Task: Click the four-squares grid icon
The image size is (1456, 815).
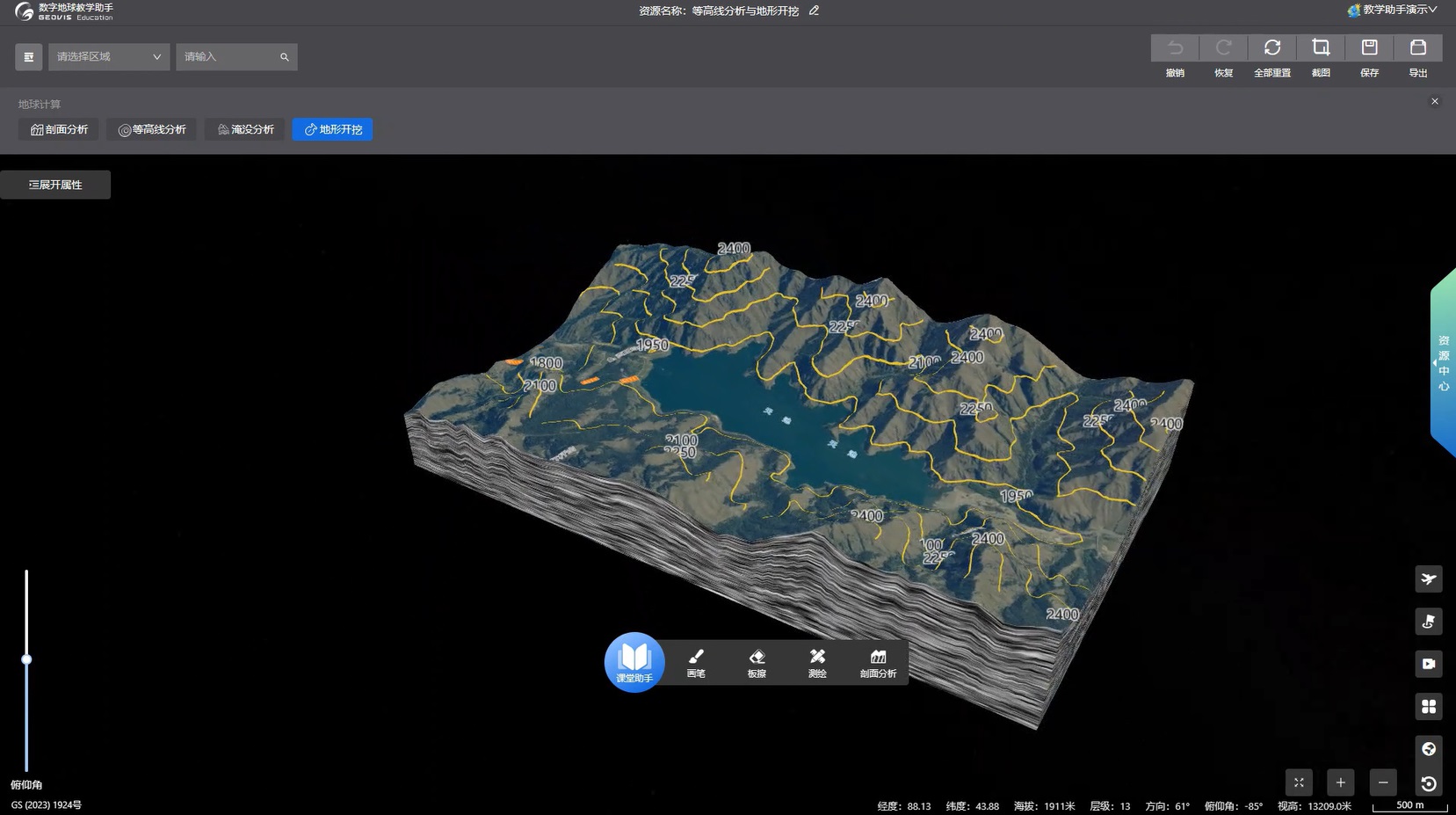Action: [1429, 706]
